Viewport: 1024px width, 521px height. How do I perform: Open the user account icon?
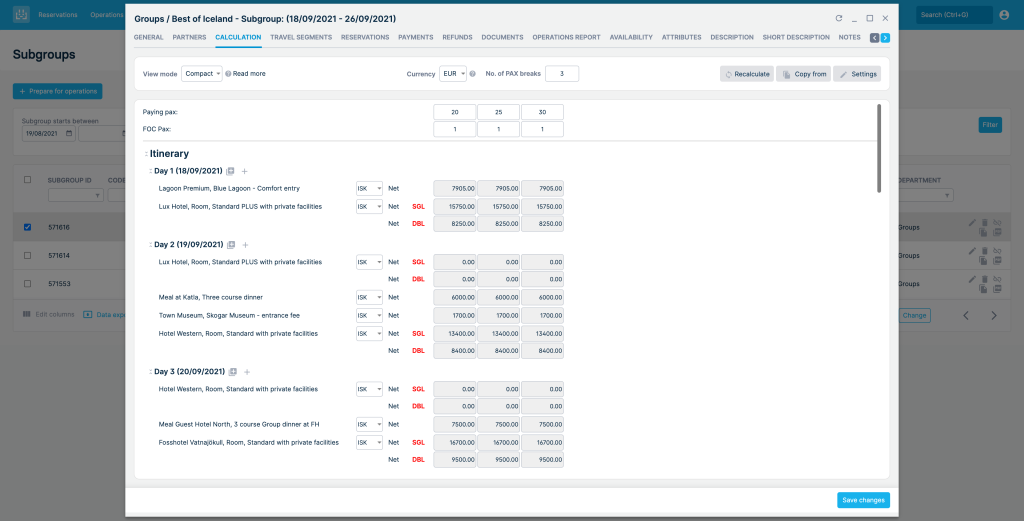point(1004,14)
